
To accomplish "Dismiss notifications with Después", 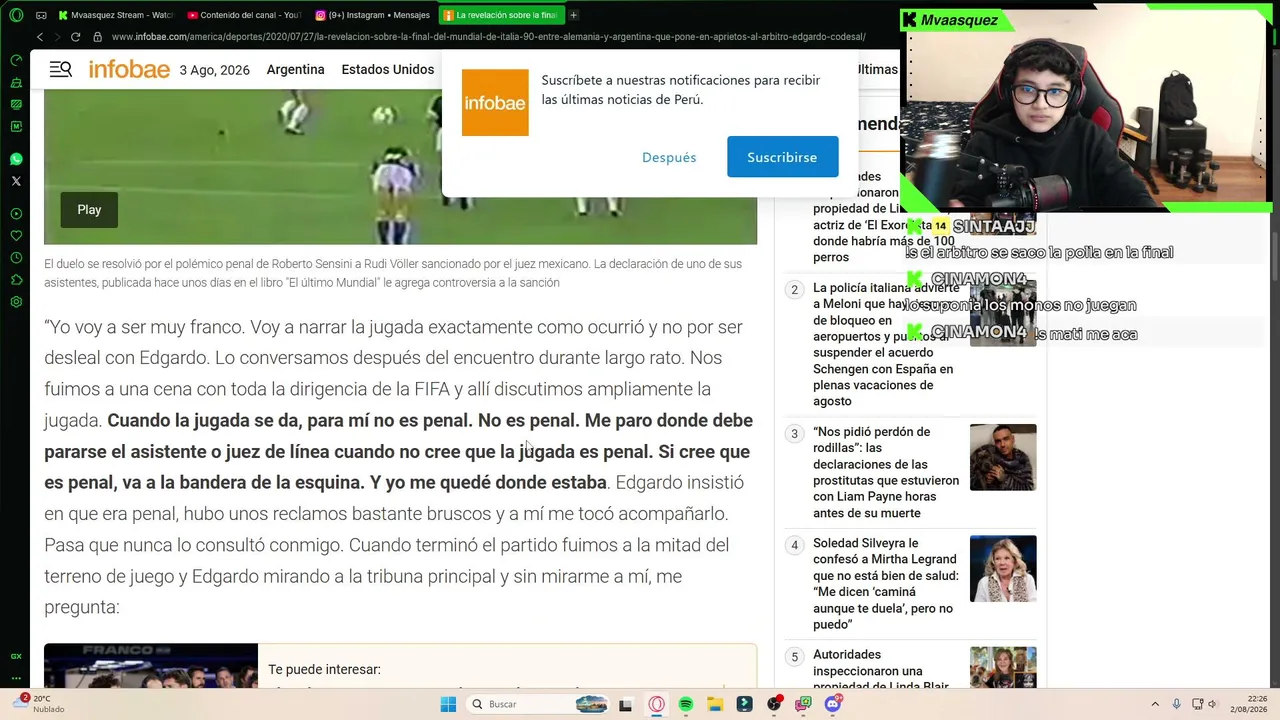I will [669, 157].
